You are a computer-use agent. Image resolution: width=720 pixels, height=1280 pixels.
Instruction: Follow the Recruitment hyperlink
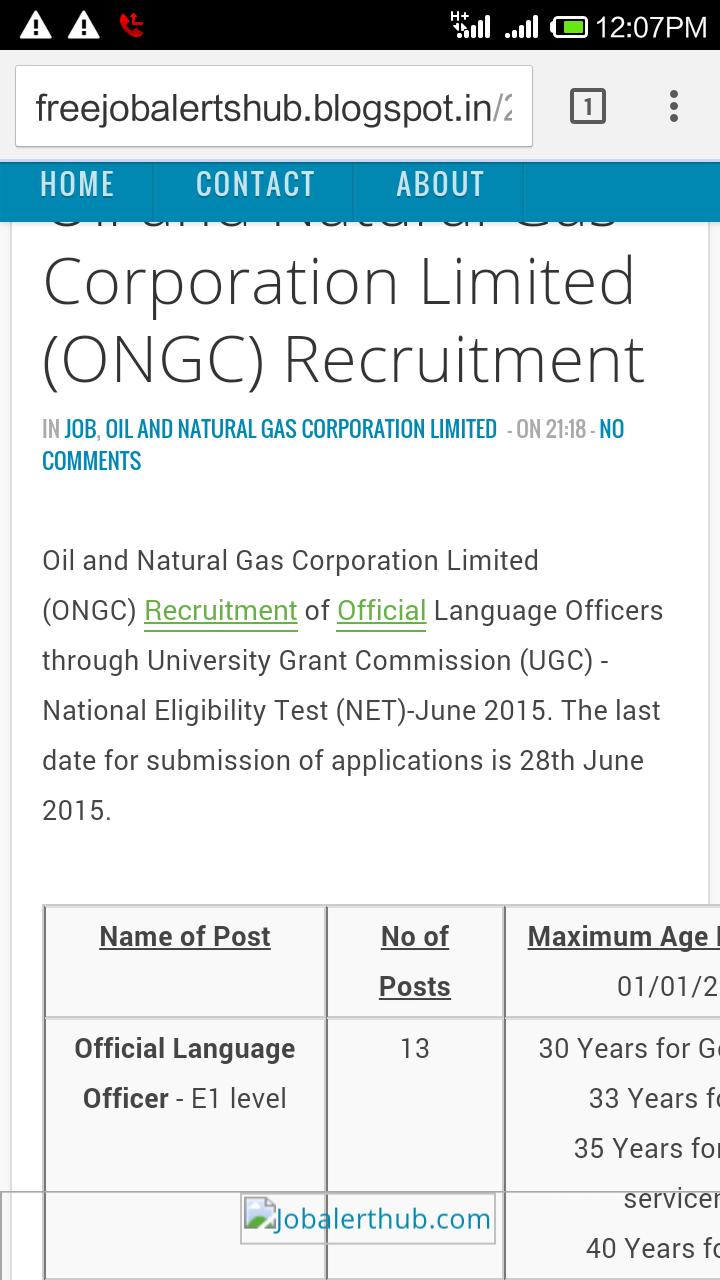pyautogui.click(x=220, y=610)
